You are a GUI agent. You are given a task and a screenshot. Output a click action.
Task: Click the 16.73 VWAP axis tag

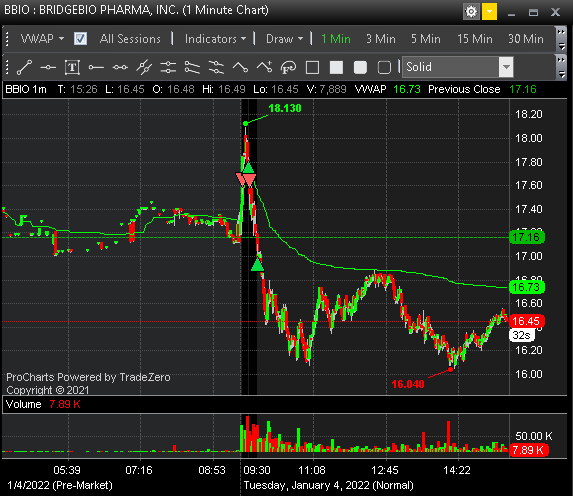point(526,287)
